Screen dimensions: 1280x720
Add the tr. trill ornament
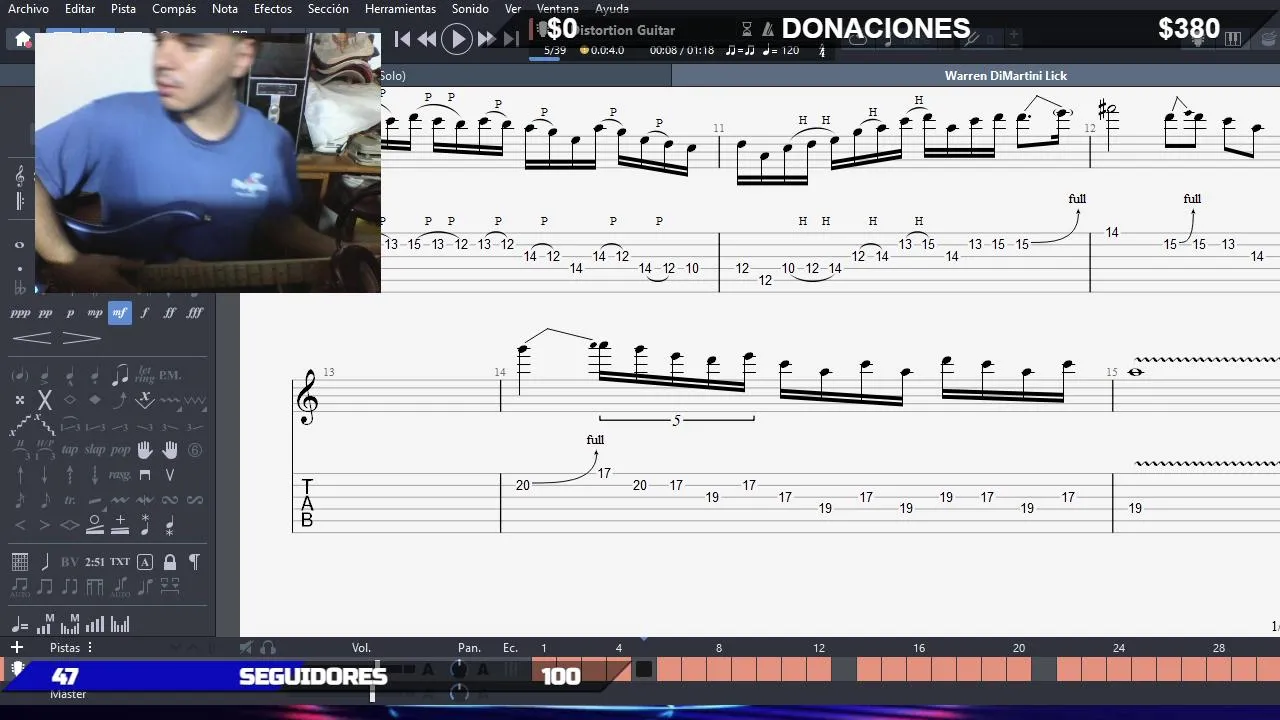coord(70,500)
